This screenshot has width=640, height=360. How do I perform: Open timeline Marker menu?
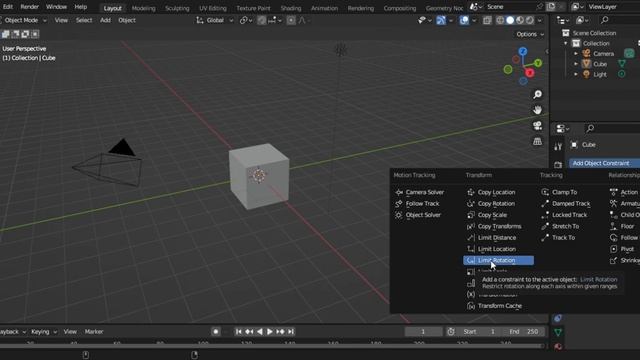(94, 331)
